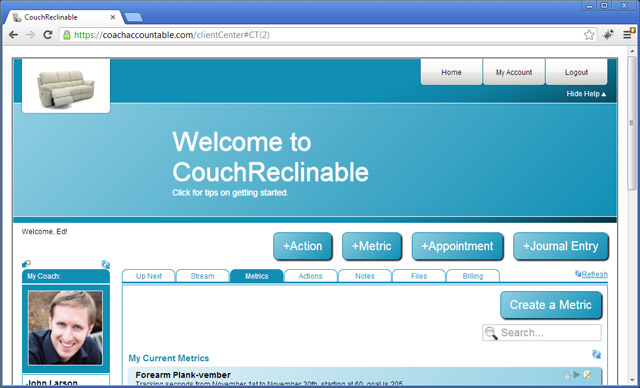Switch to the Notes tab

[364, 276]
